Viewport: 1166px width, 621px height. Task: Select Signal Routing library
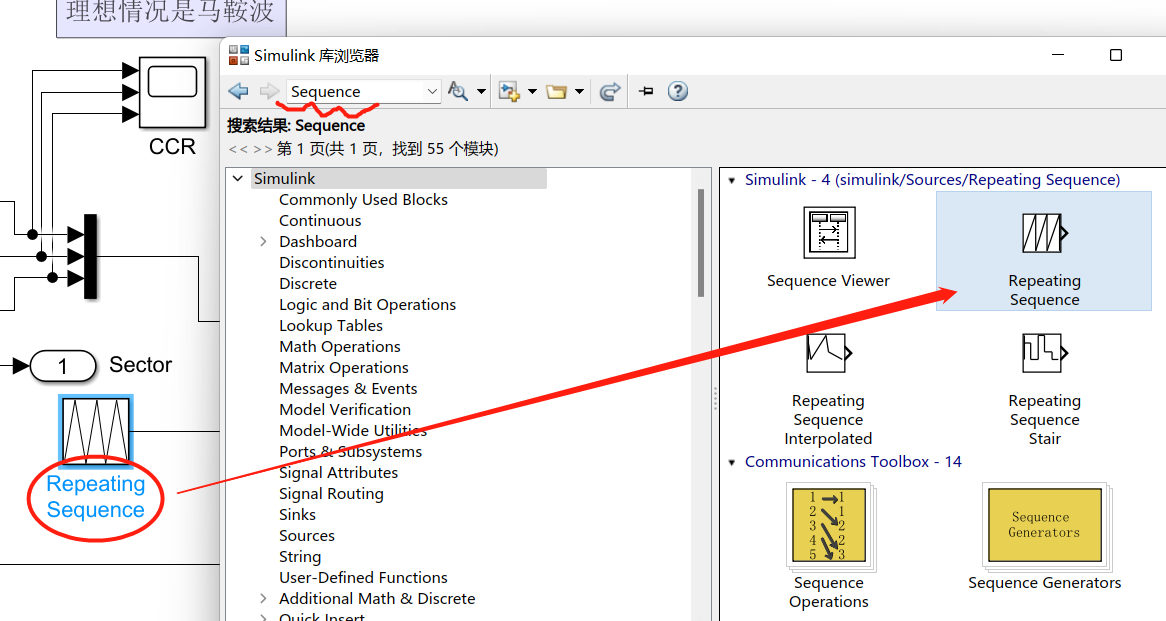(331, 493)
